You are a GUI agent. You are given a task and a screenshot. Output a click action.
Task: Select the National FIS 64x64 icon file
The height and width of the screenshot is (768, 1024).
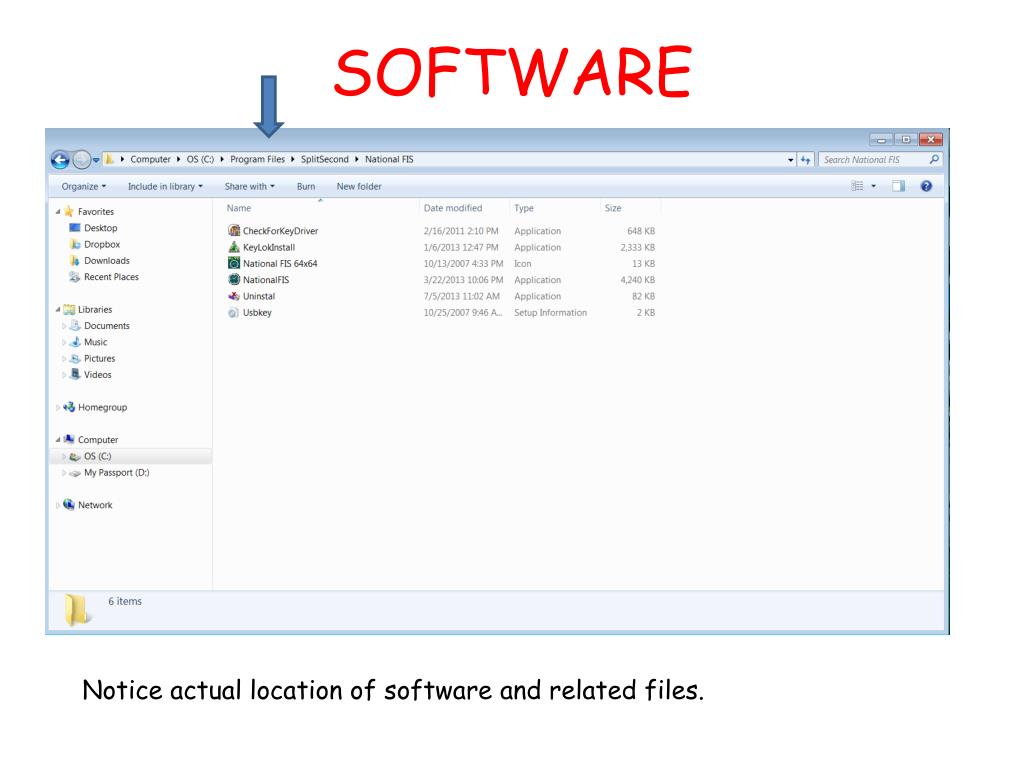point(234,263)
